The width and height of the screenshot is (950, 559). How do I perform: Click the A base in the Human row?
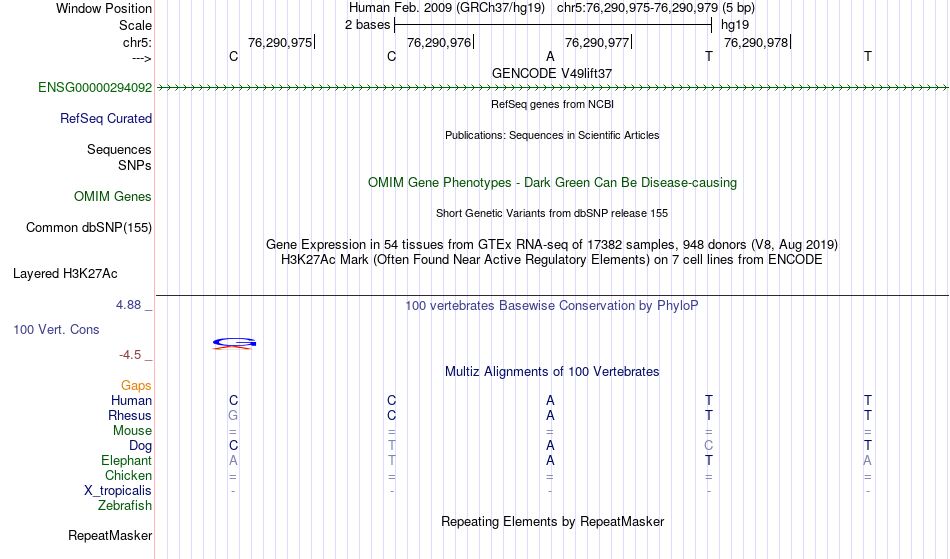tap(550, 401)
